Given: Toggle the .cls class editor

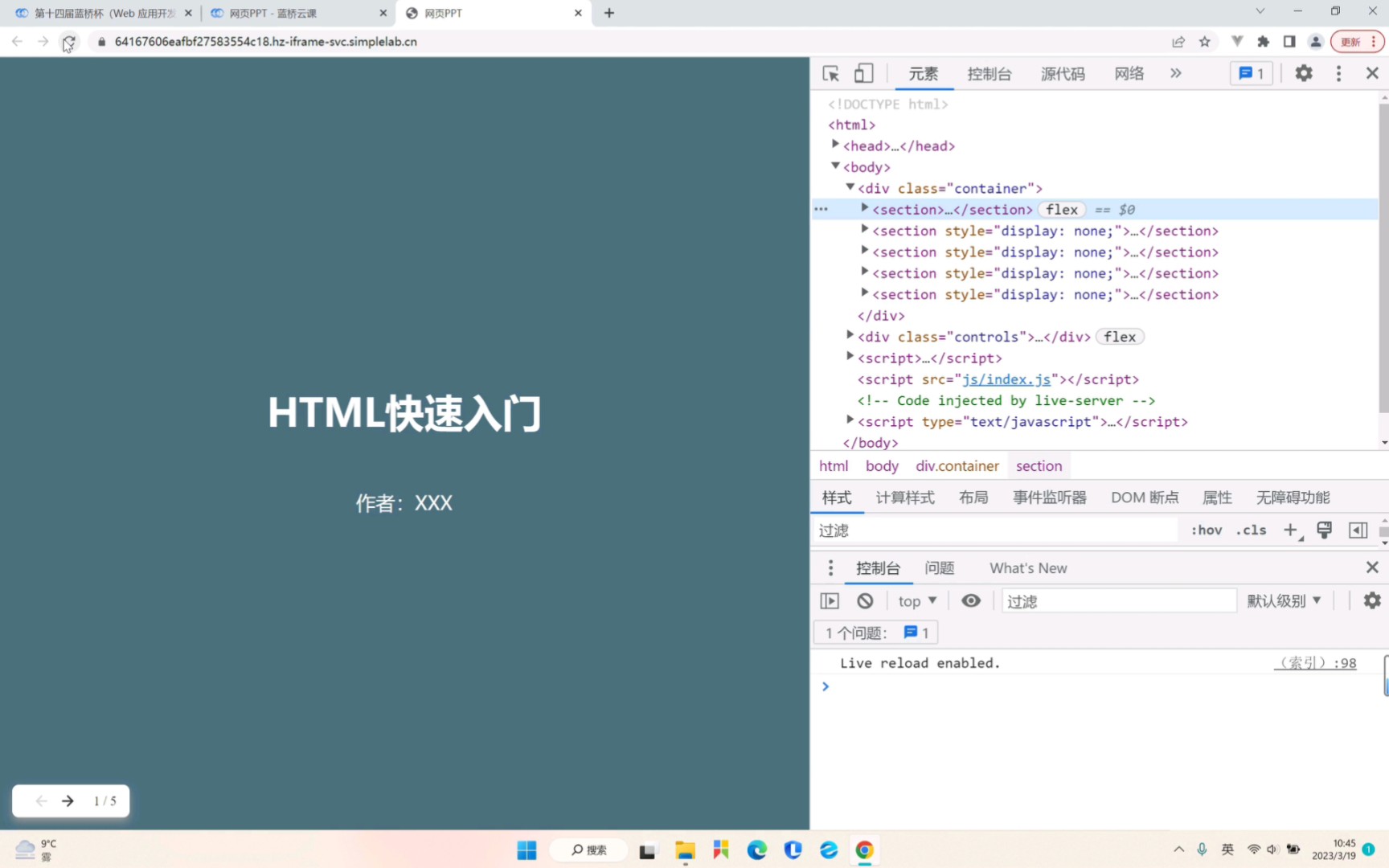Looking at the screenshot, I should point(1251,530).
